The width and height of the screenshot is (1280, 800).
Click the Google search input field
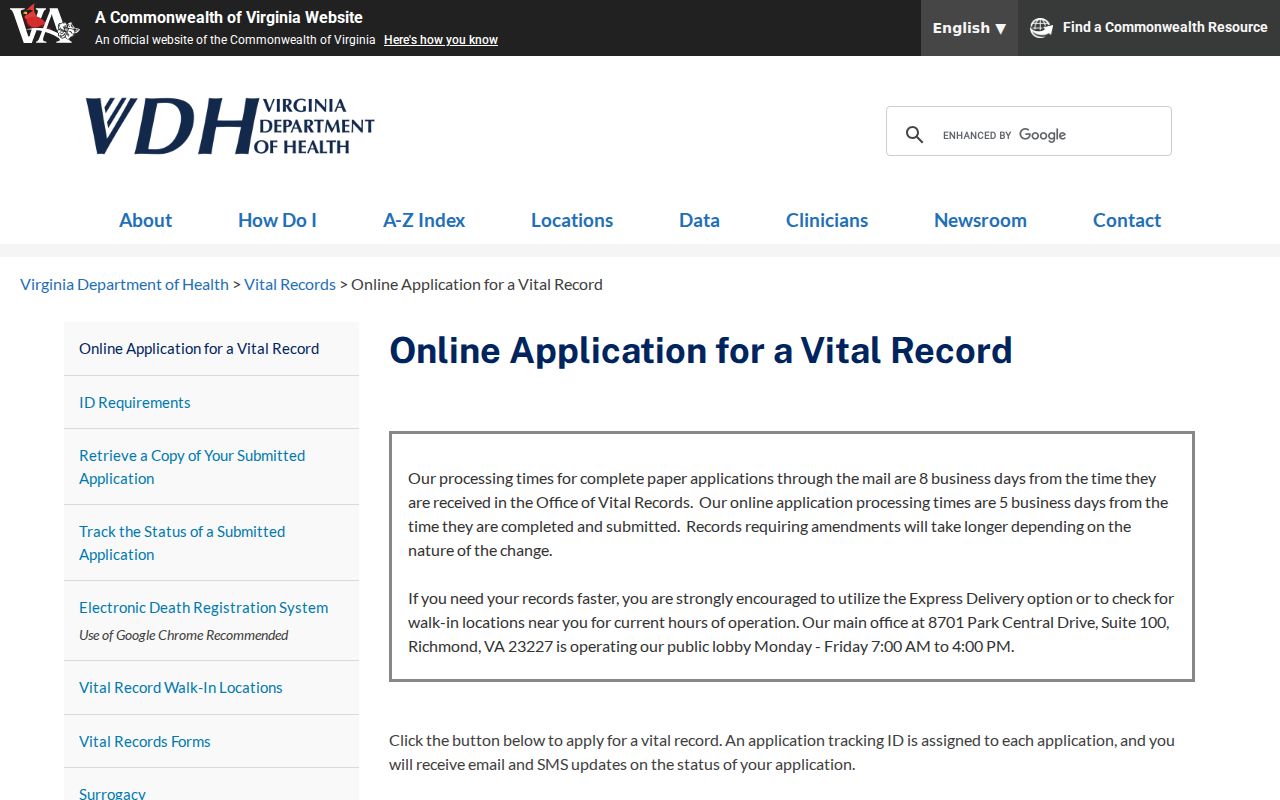point(1050,134)
